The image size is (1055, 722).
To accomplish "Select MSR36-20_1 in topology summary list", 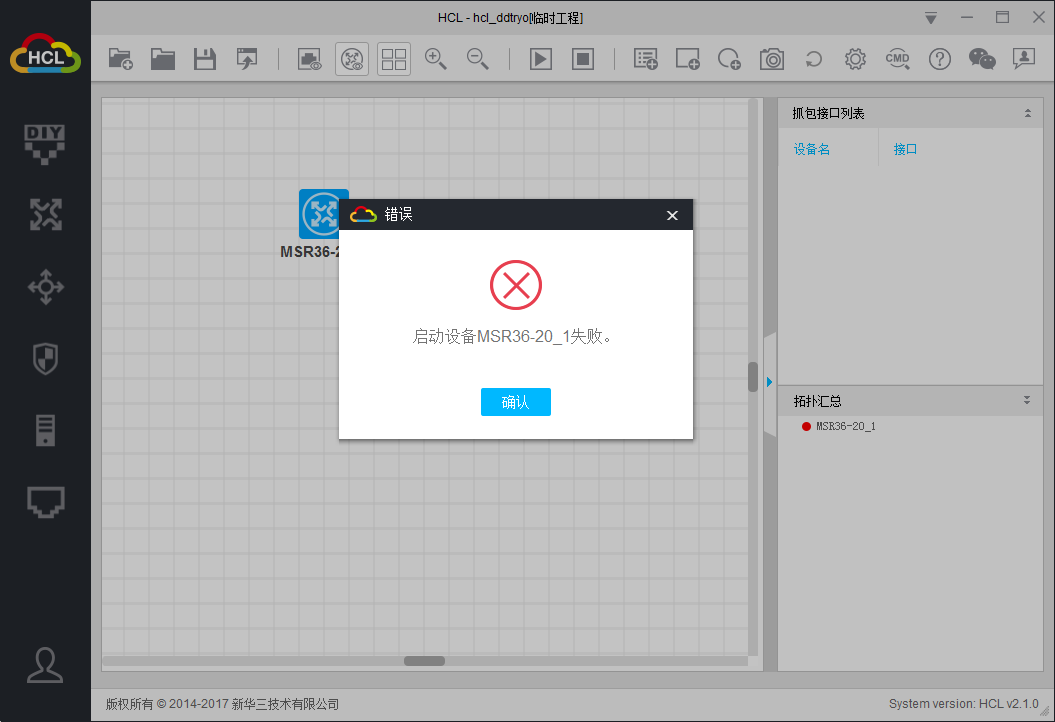I will point(845,426).
